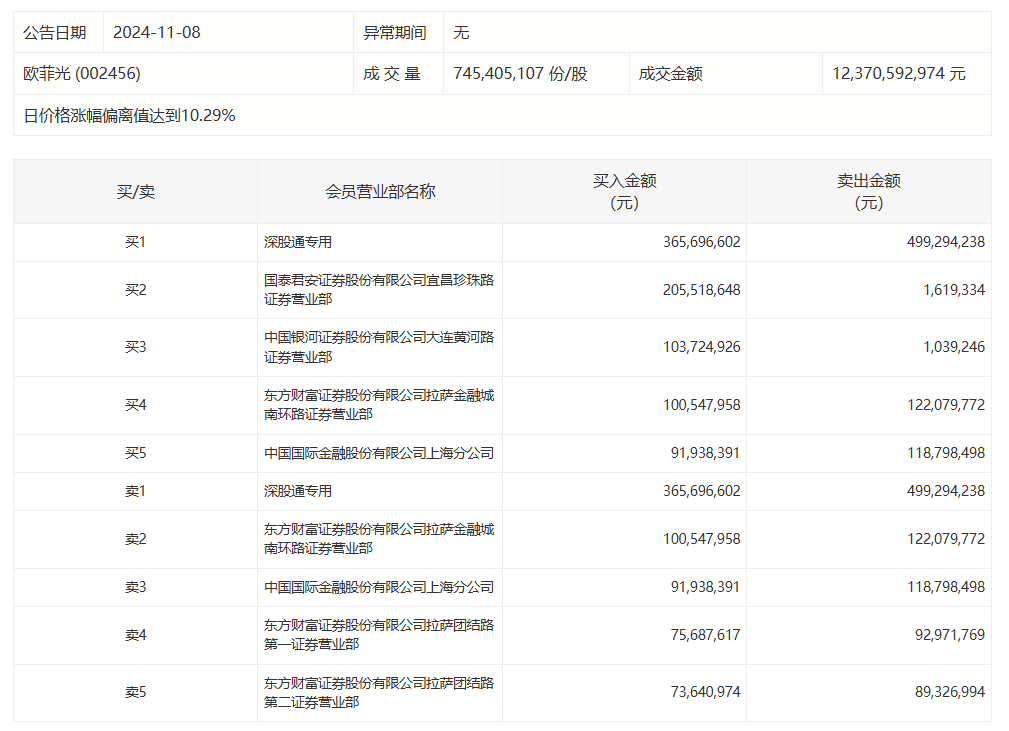Select the 卖出金额 (元) column header

click(x=868, y=192)
